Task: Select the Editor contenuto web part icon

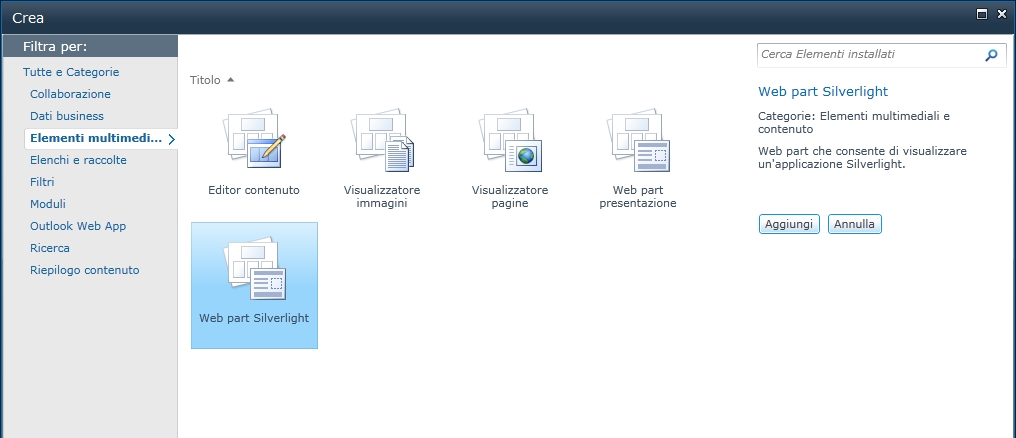Action: point(254,139)
